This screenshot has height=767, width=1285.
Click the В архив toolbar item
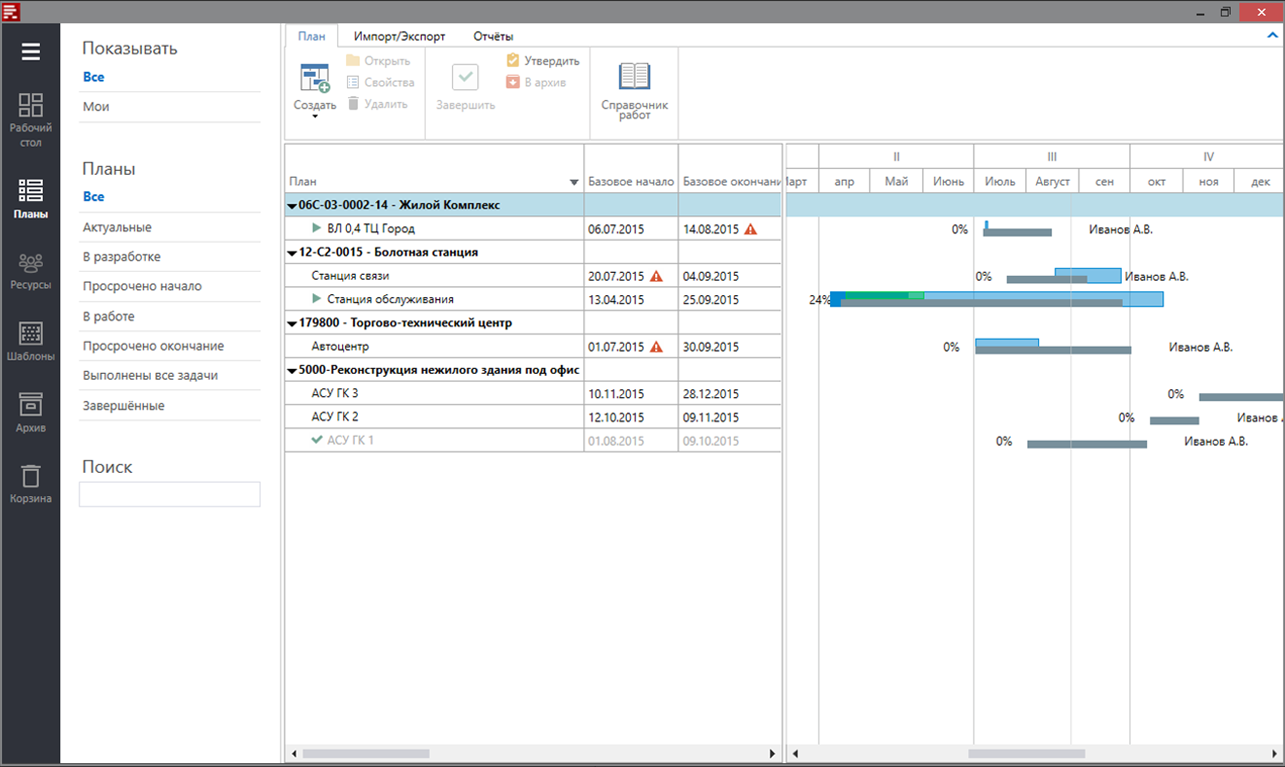coord(536,83)
